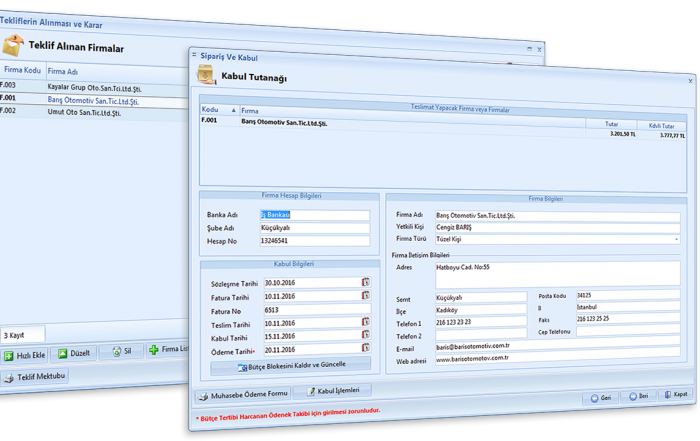Sort by Kodu column header arrow
700x441 pixels.
coord(234,111)
